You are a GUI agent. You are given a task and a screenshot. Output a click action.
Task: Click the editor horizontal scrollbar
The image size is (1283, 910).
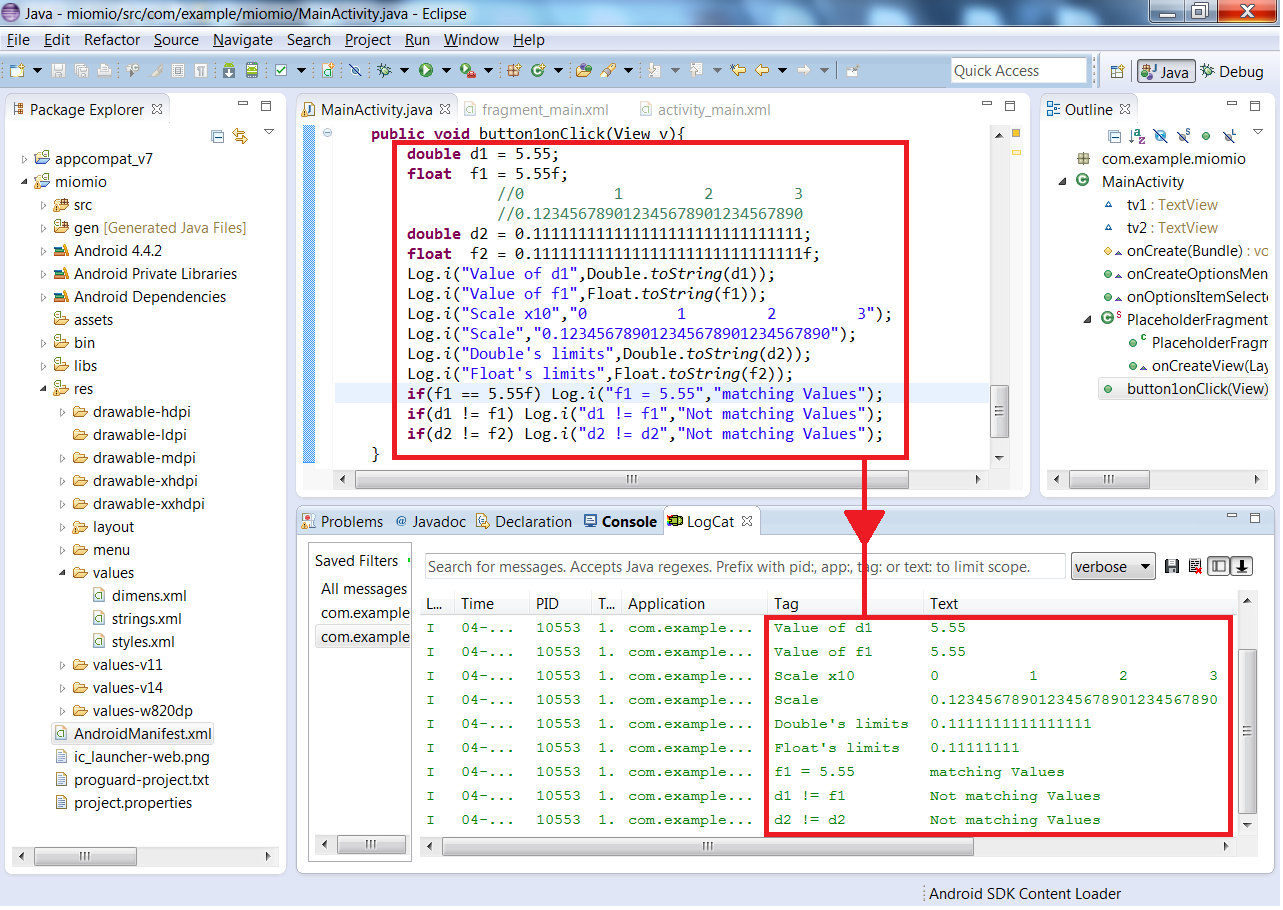[x=630, y=480]
